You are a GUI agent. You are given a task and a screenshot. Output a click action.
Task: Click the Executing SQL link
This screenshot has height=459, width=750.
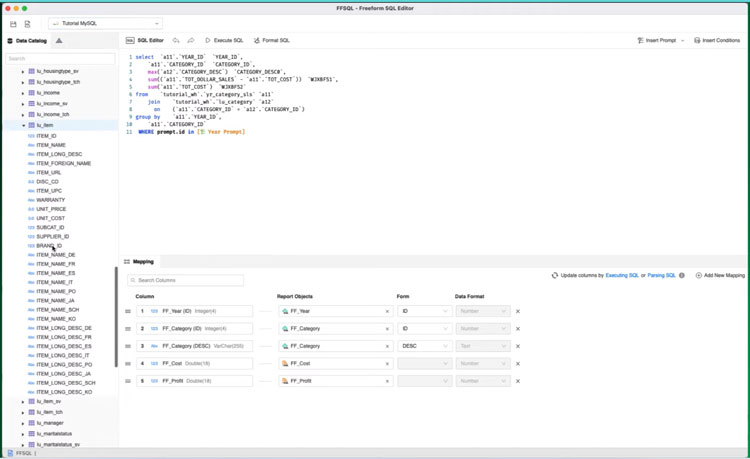click(621, 275)
